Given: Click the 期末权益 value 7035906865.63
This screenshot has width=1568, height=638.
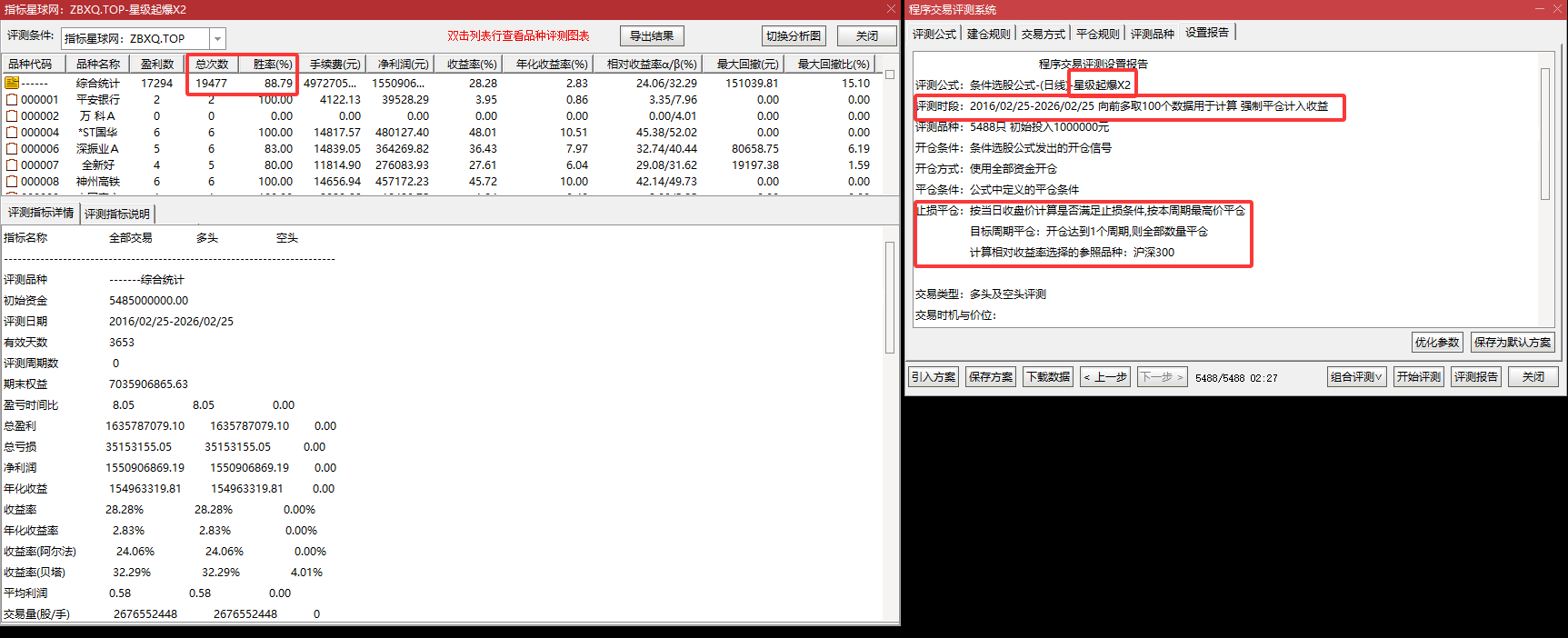Looking at the screenshot, I should [148, 384].
